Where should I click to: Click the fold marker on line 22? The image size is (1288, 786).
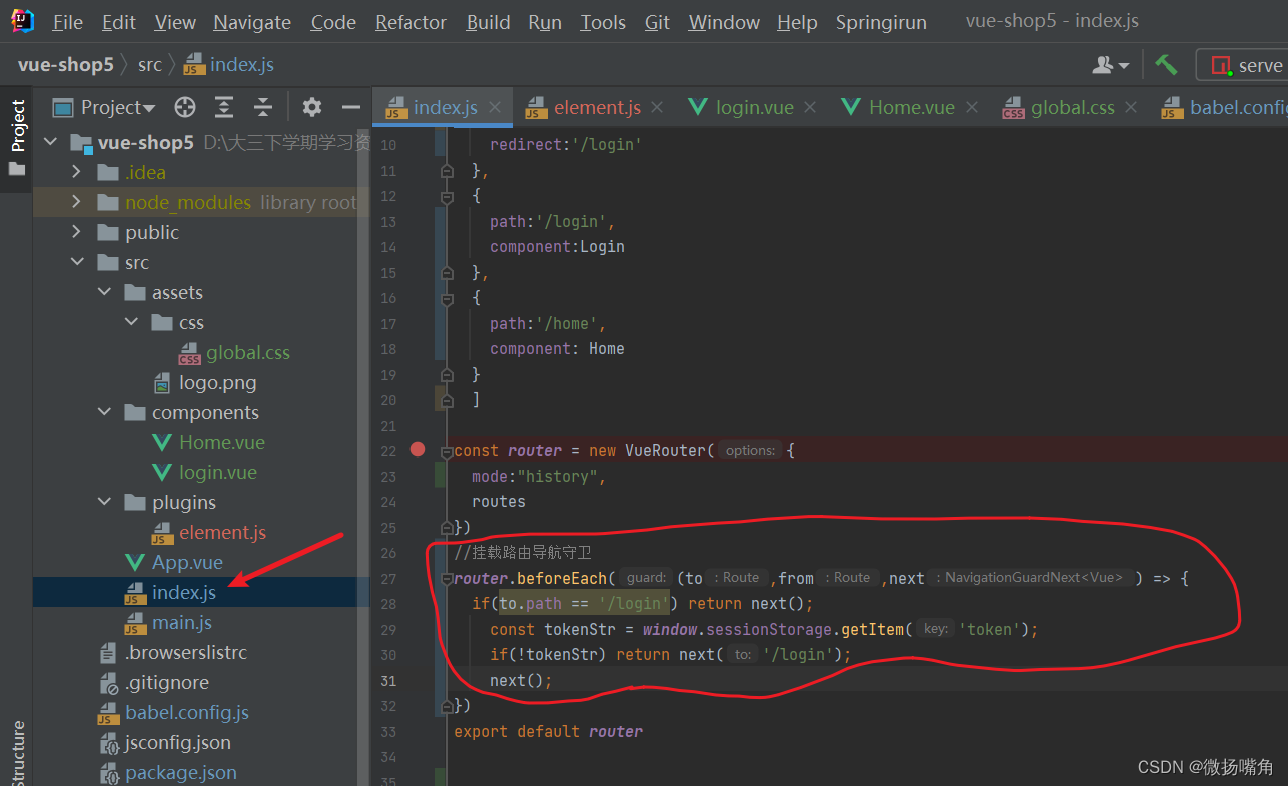pyautogui.click(x=446, y=450)
